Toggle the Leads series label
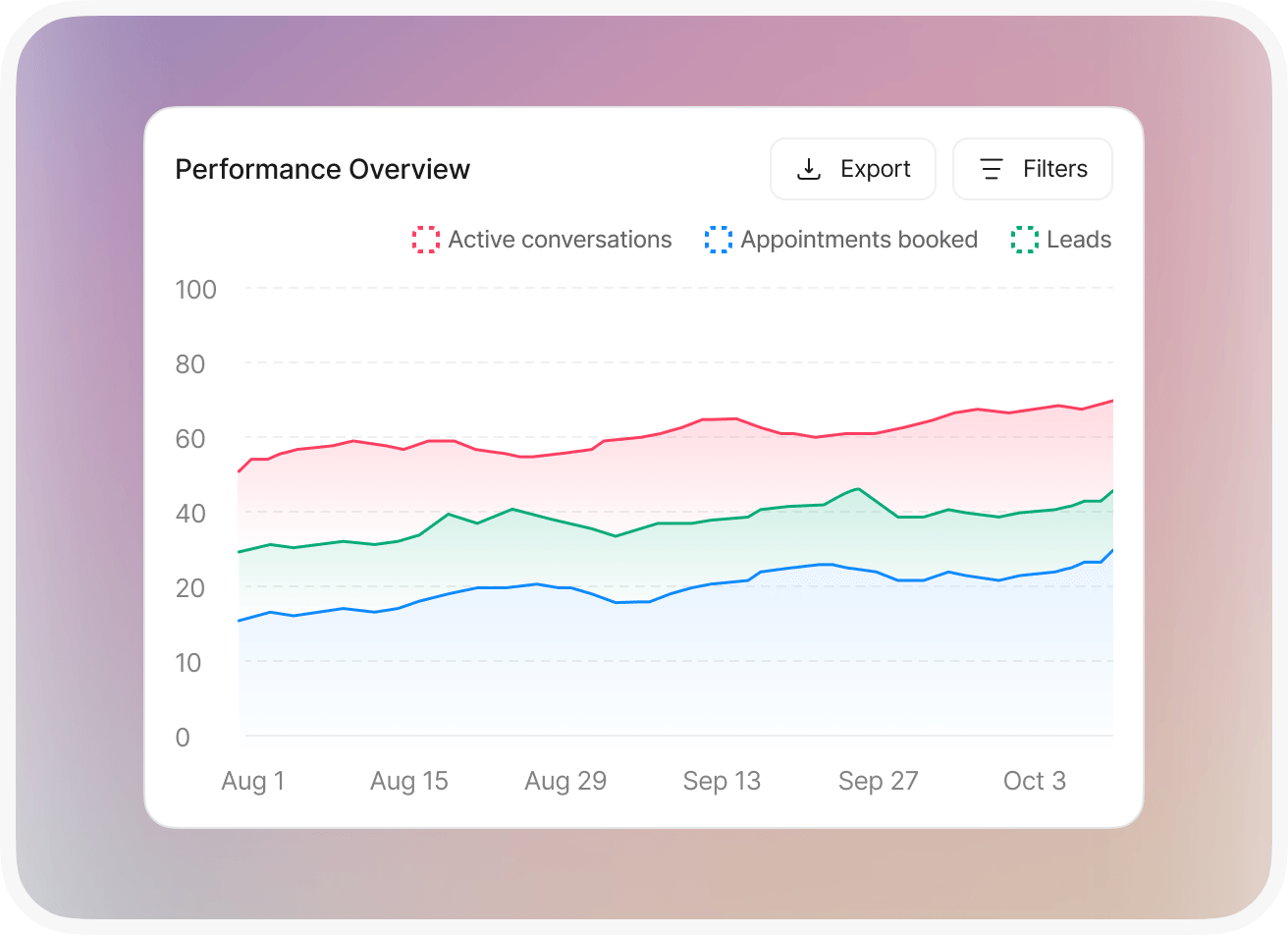1288x935 pixels. (1079, 240)
